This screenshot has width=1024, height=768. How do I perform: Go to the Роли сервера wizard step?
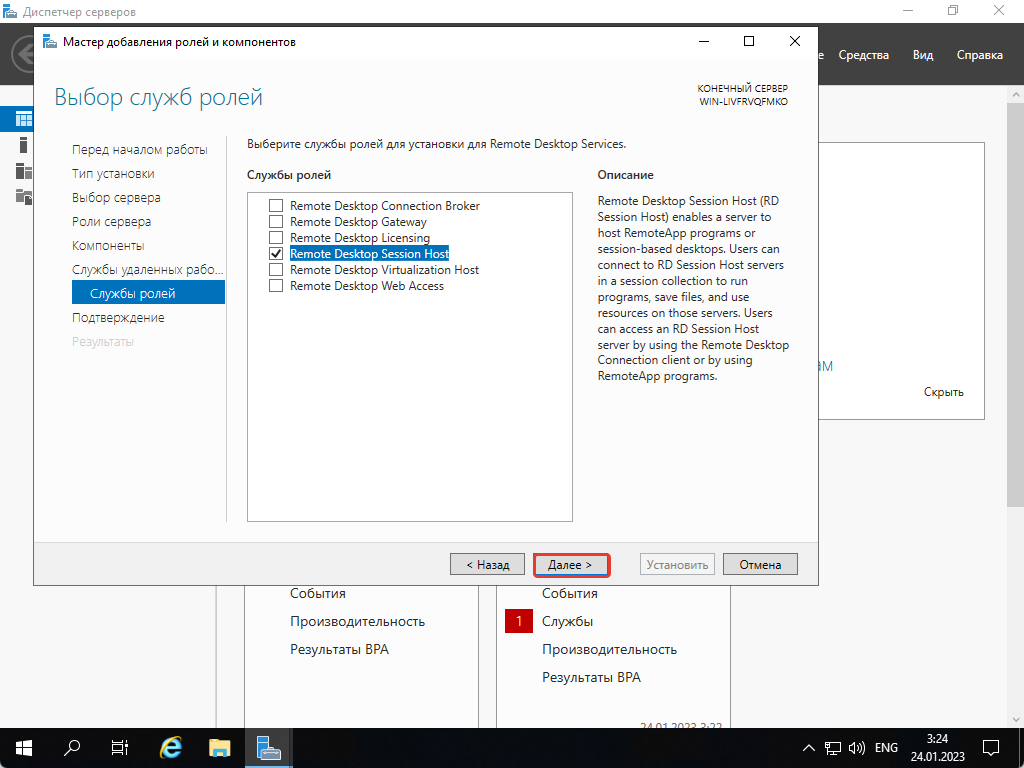111,222
